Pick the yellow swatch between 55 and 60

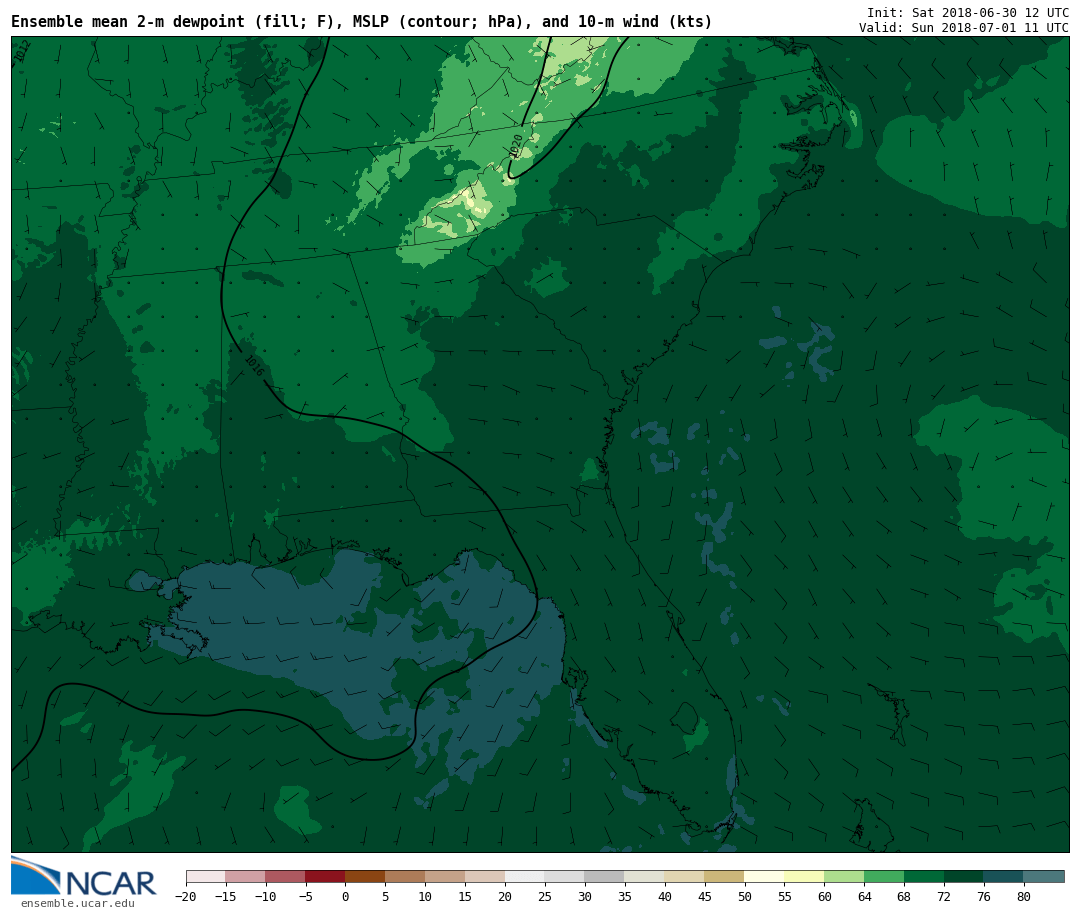(x=804, y=876)
